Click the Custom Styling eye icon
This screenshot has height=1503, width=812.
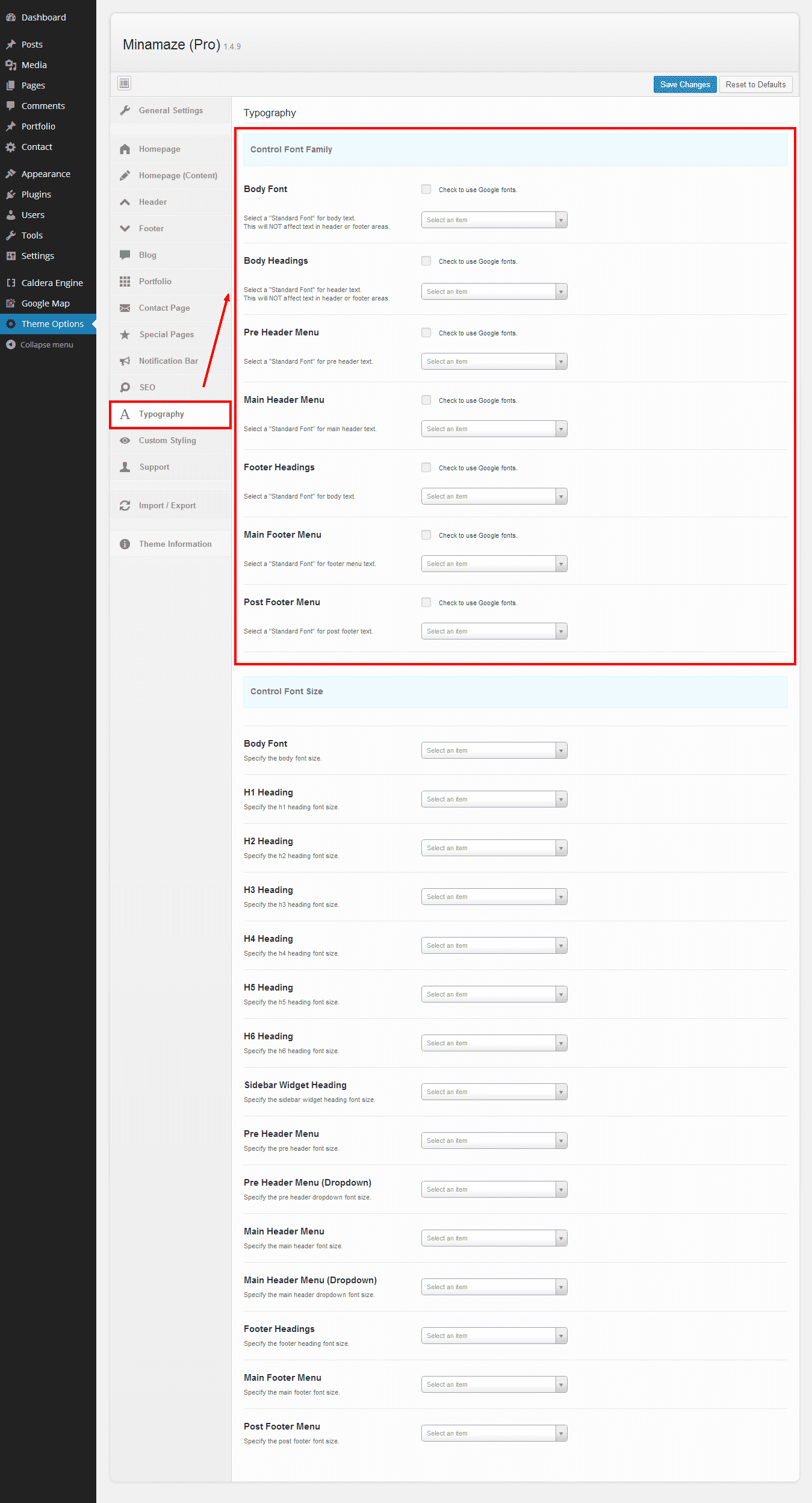125,440
